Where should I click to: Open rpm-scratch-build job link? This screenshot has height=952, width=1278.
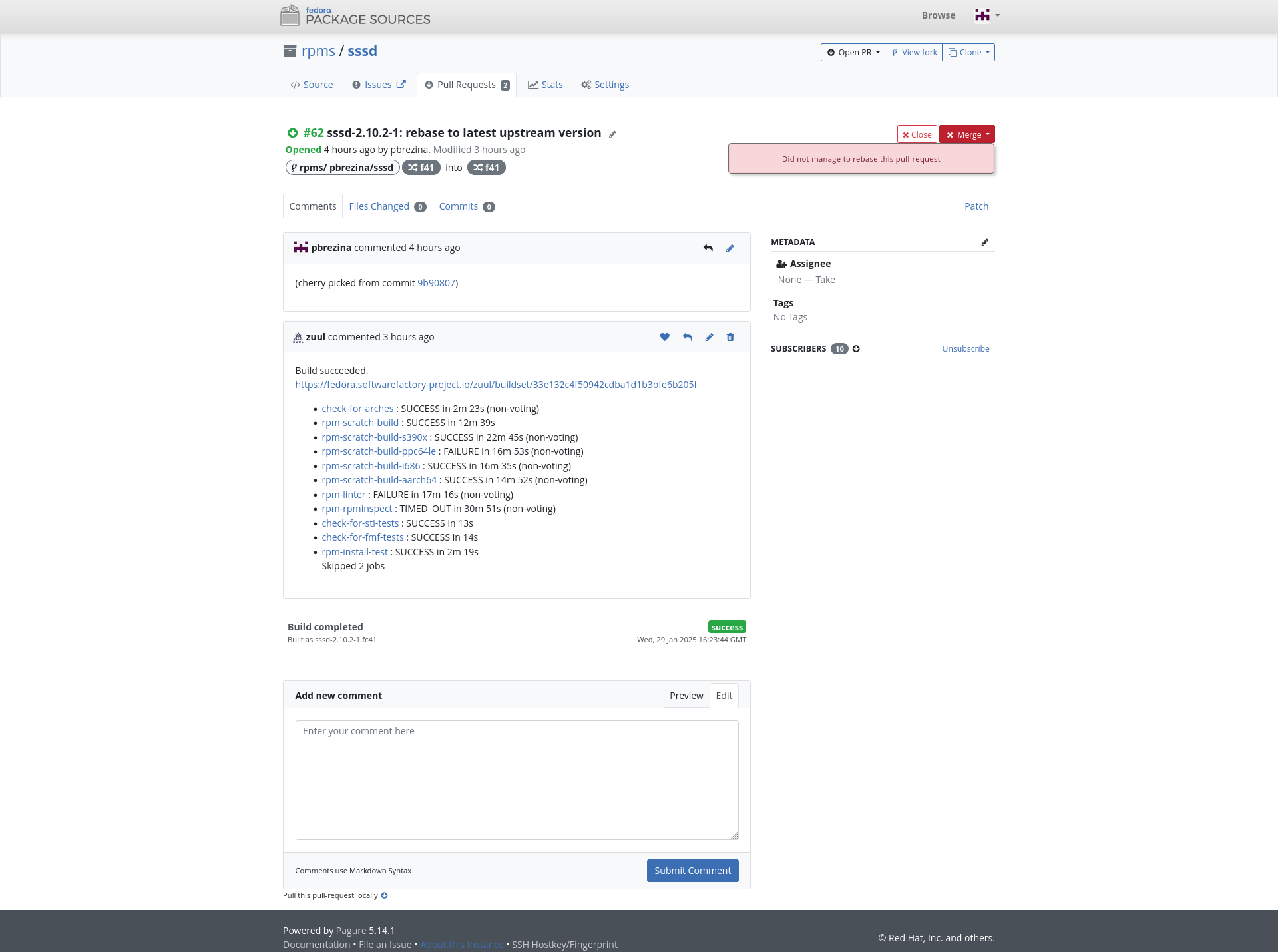(360, 423)
